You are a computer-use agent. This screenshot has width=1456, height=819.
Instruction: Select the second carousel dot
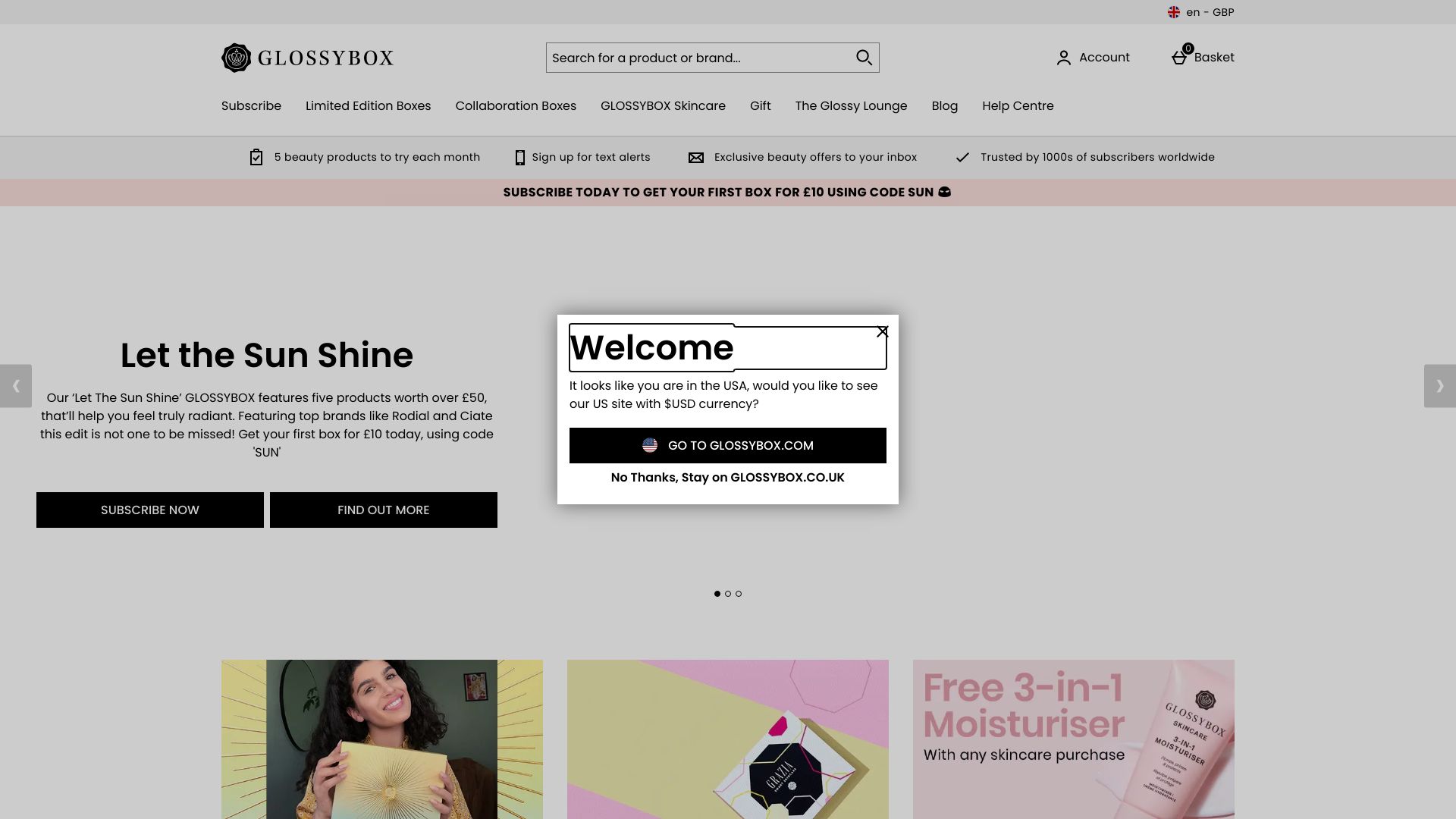(728, 594)
